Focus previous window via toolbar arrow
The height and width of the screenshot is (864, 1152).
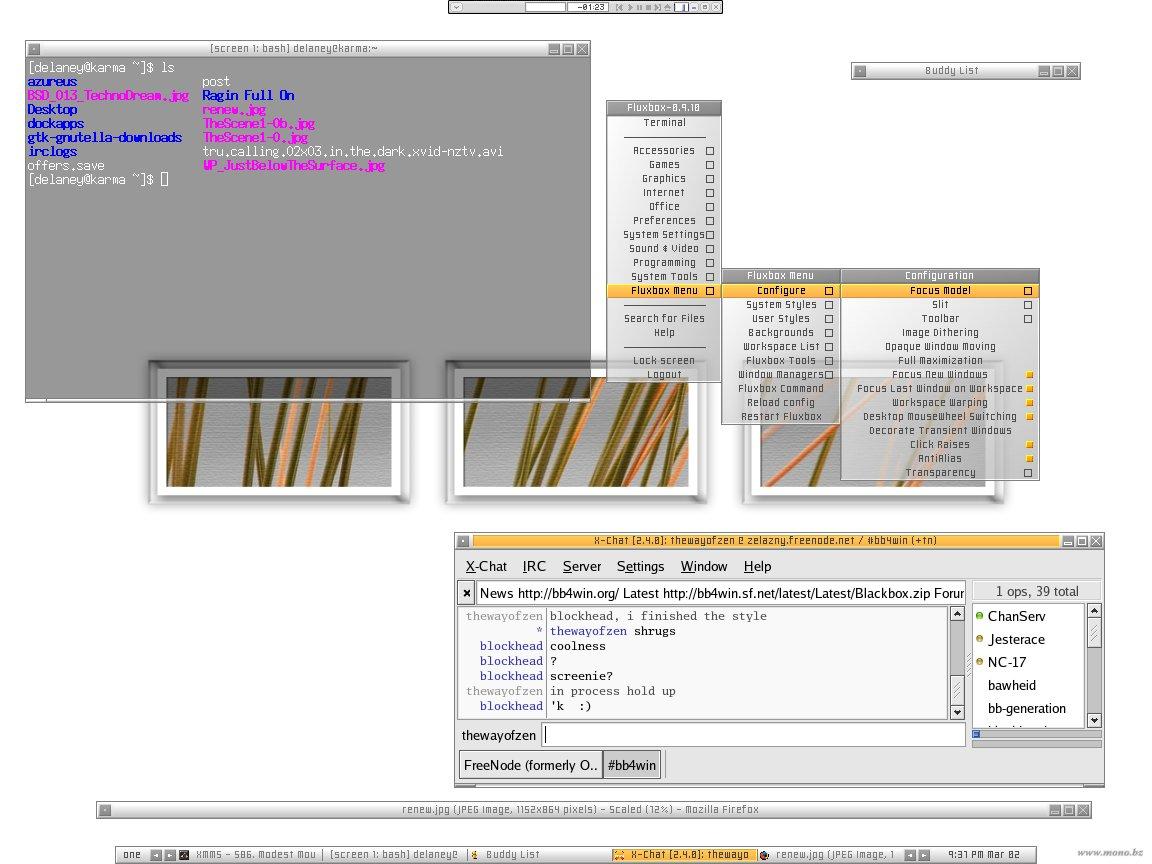910,855
